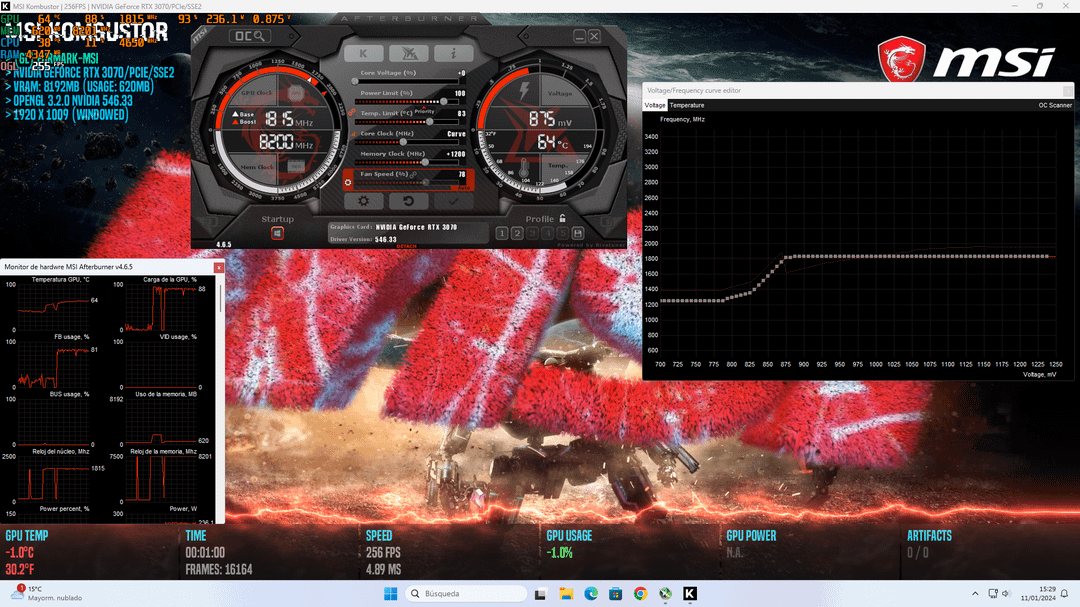Screen dimensions: 1080x607
Task: Click the lightning bolt voltage icon
Action: (524, 91)
